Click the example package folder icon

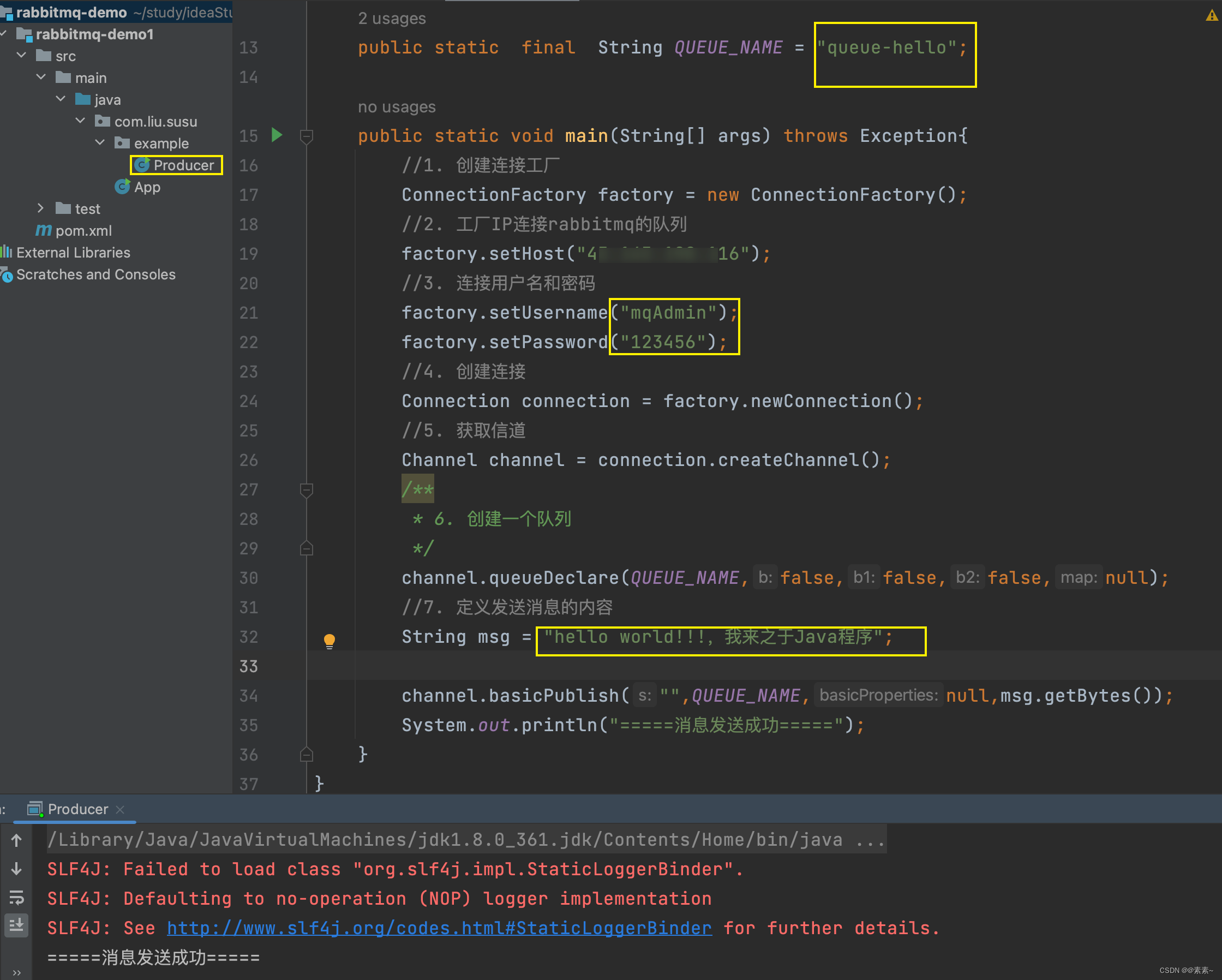[122, 142]
